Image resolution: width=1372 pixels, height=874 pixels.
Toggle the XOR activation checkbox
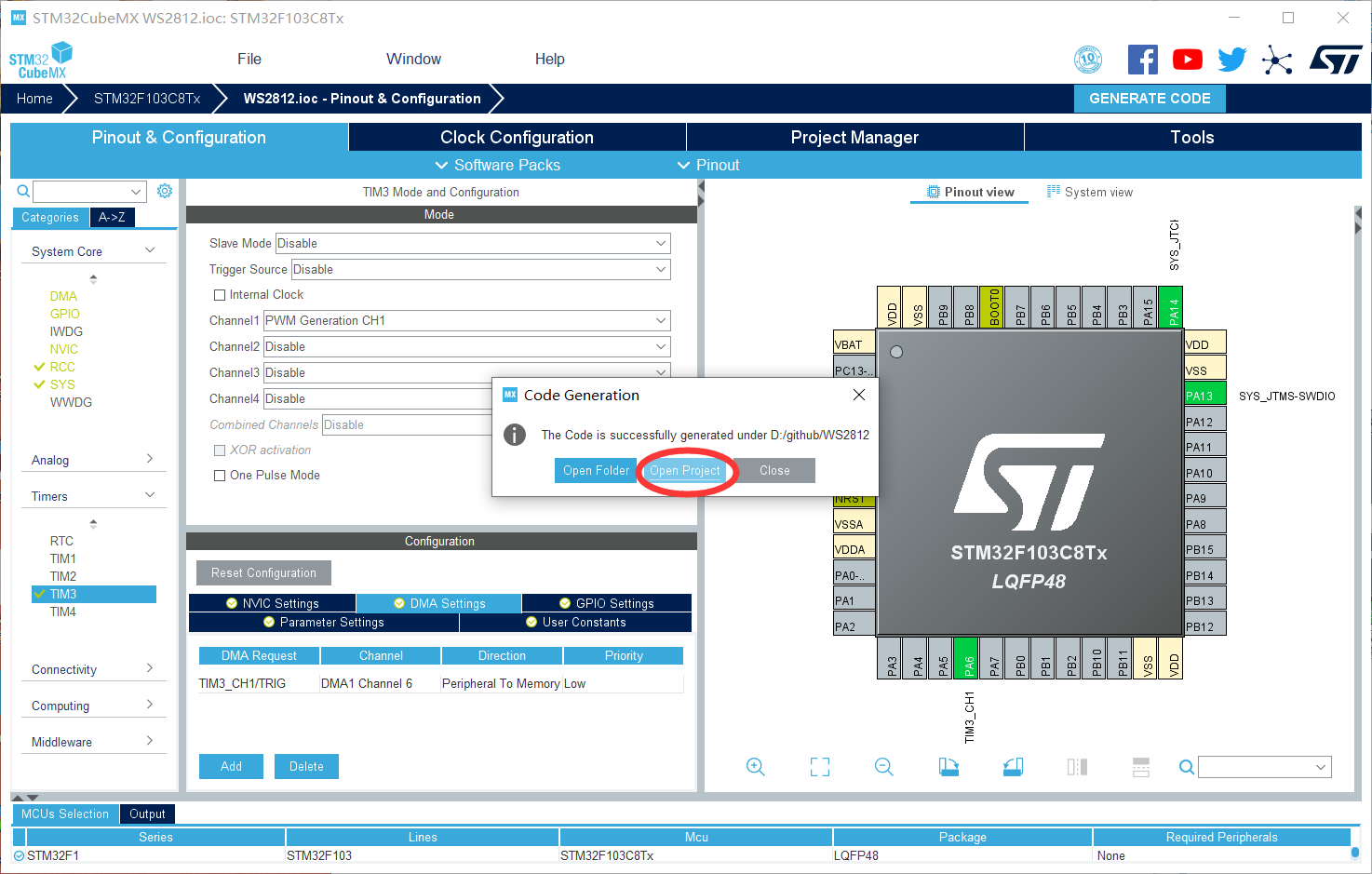point(220,450)
